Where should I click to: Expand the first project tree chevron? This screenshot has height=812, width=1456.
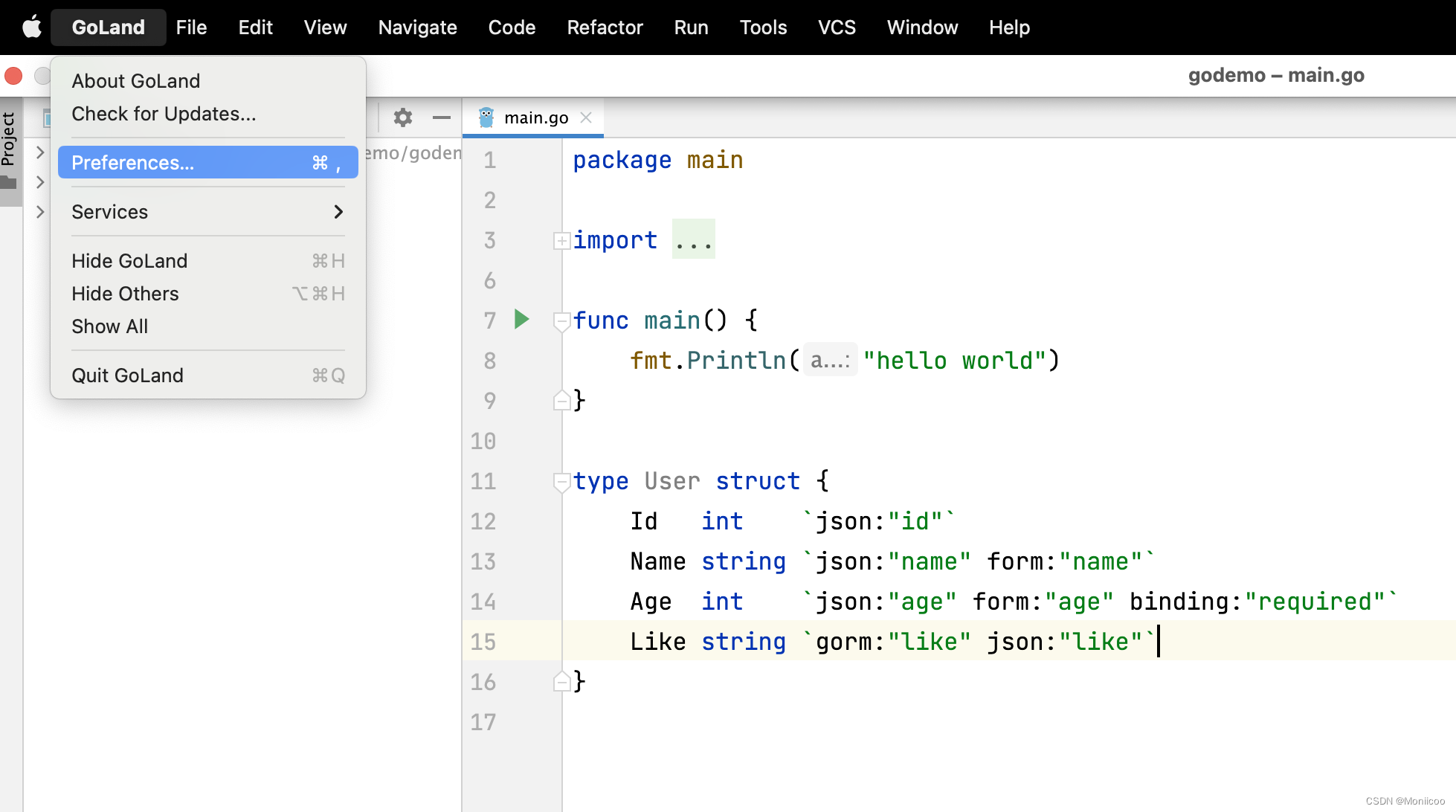pyautogui.click(x=41, y=152)
